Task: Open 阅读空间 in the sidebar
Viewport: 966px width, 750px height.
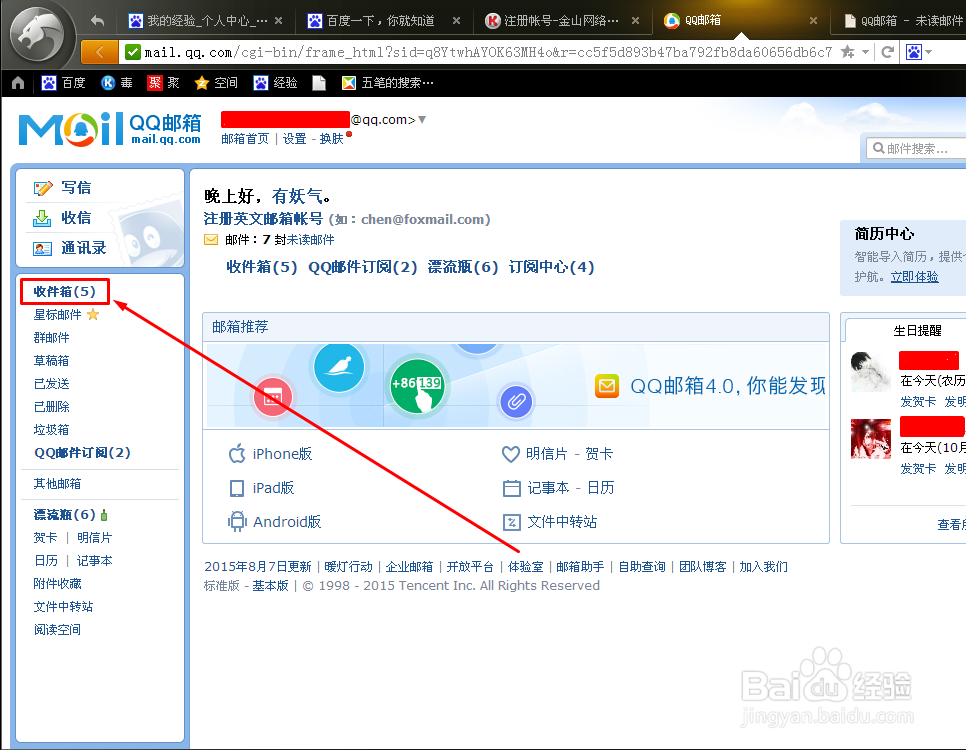Action: click(57, 630)
